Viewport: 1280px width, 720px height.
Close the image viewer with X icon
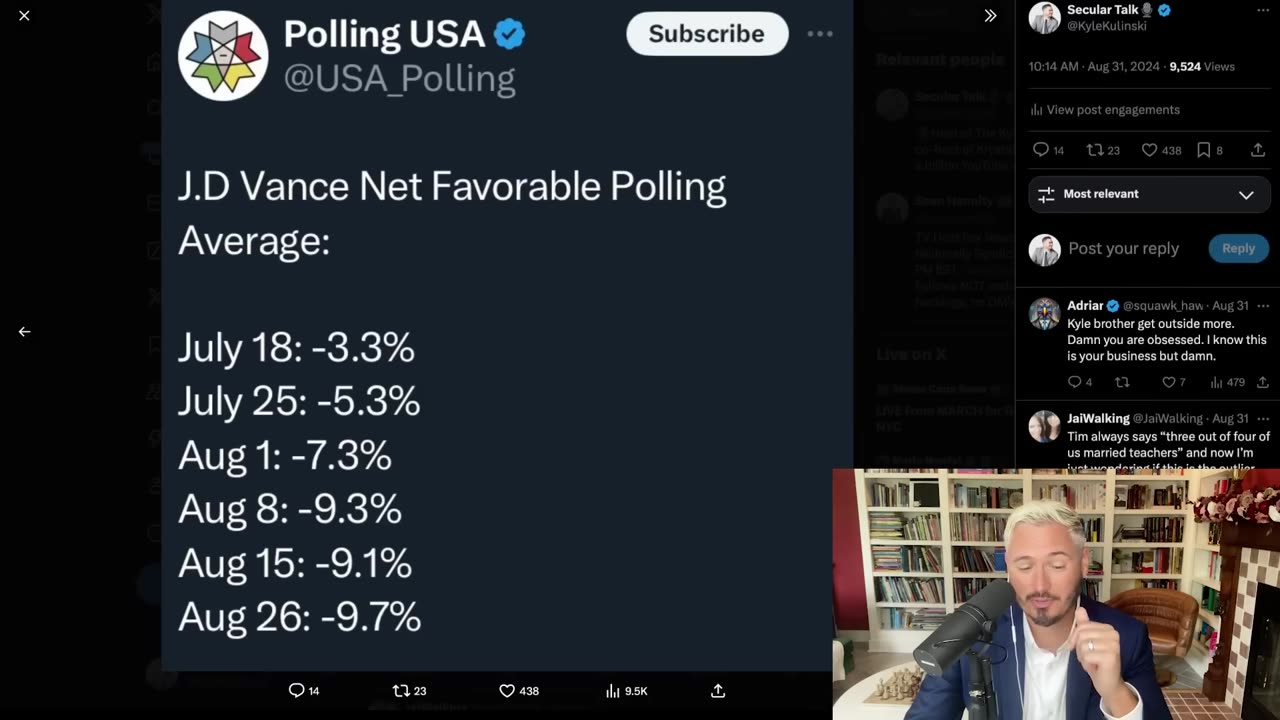(x=24, y=16)
